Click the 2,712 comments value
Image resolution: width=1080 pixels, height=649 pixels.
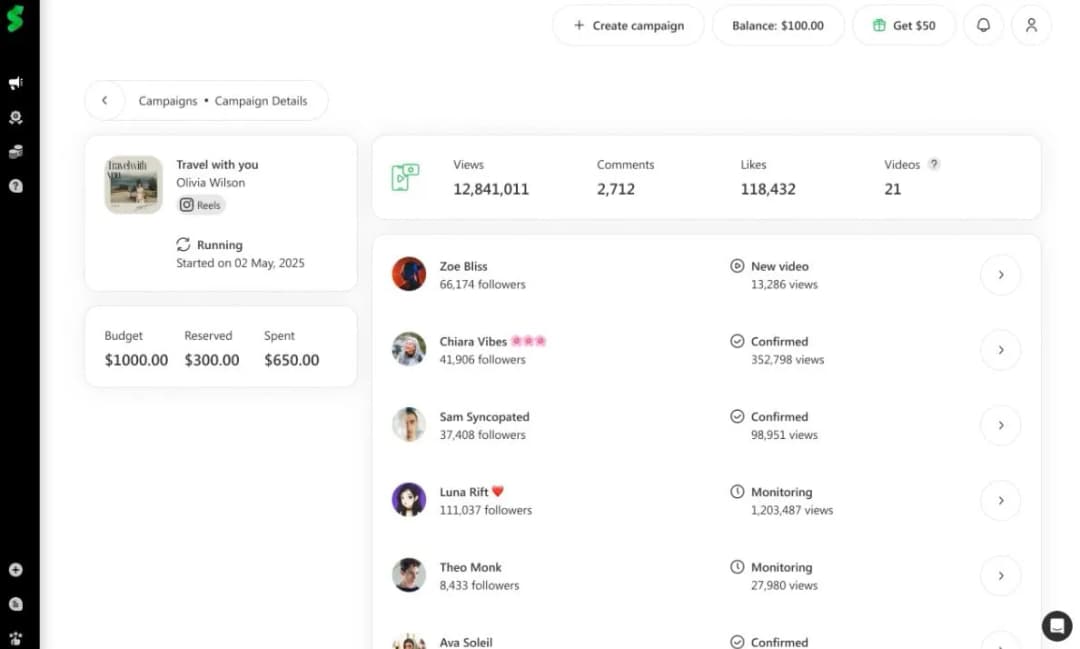click(x=616, y=189)
